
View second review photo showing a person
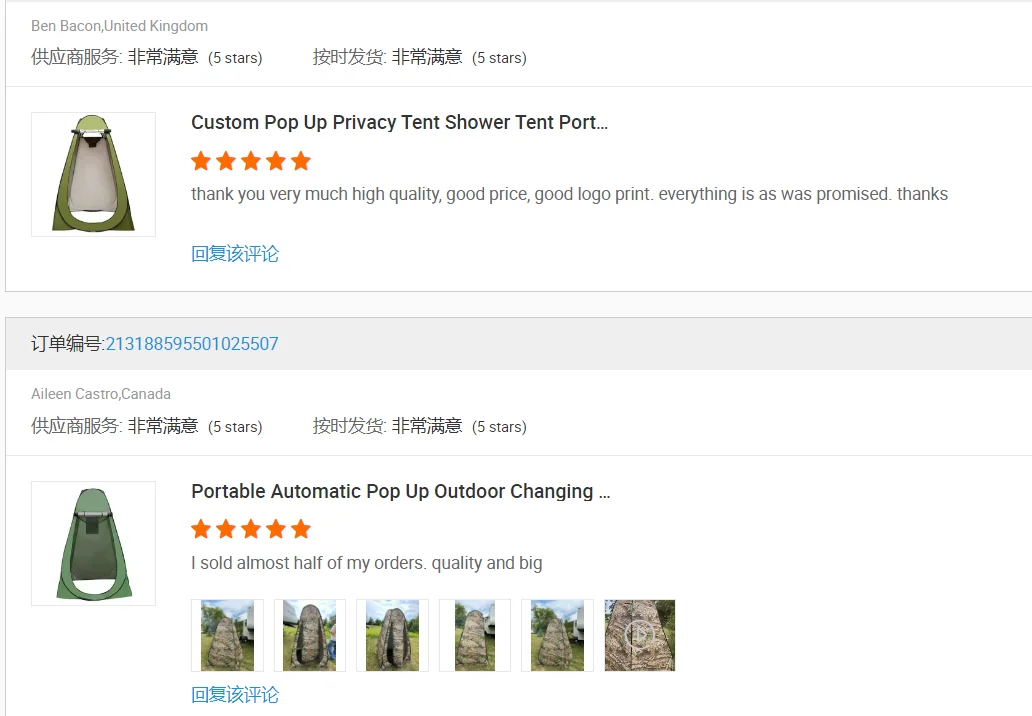pos(310,635)
